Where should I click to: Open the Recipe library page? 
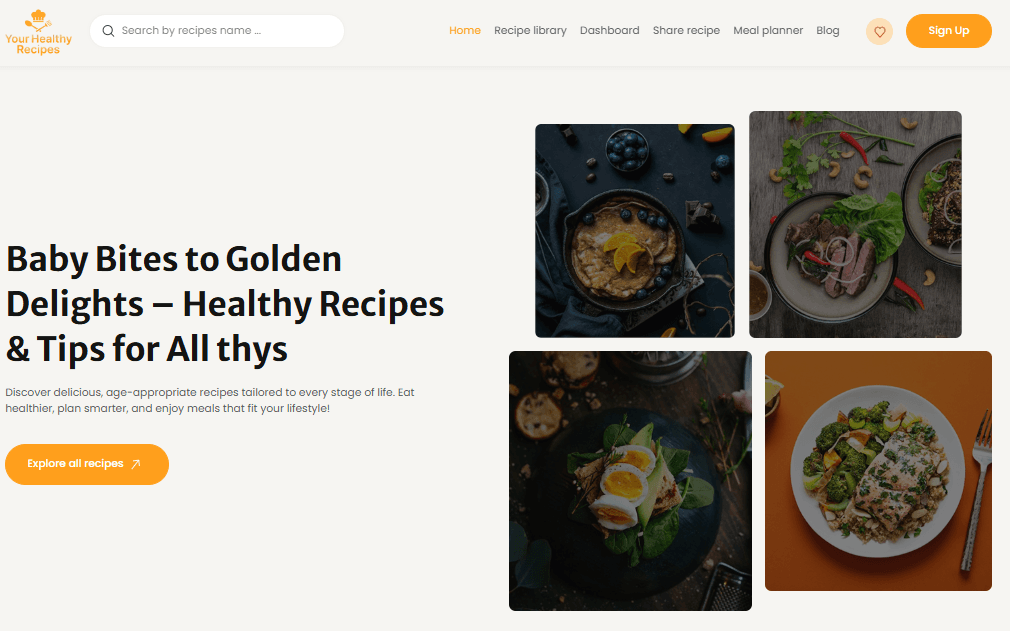[x=530, y=30]
